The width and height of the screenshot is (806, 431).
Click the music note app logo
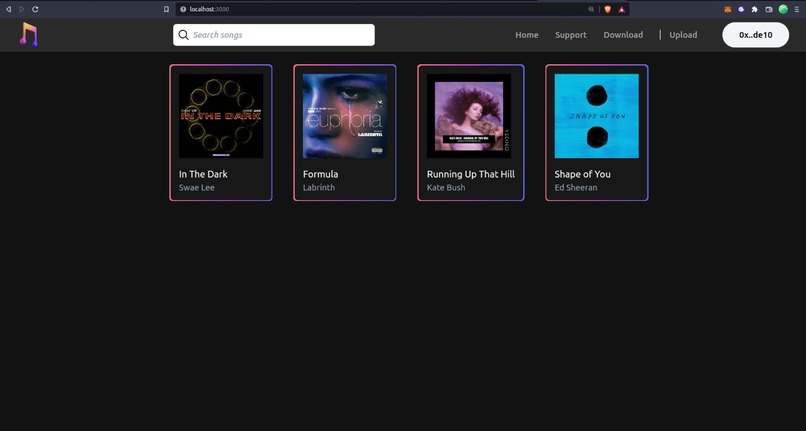tap(29, 34)
